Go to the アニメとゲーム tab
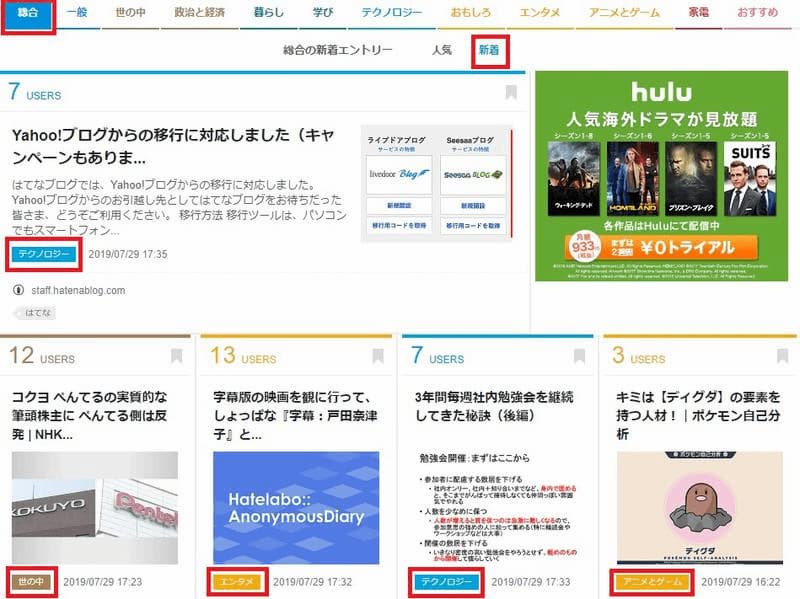The width and height of the screenshot is (800, 599). tap(624, 13)
